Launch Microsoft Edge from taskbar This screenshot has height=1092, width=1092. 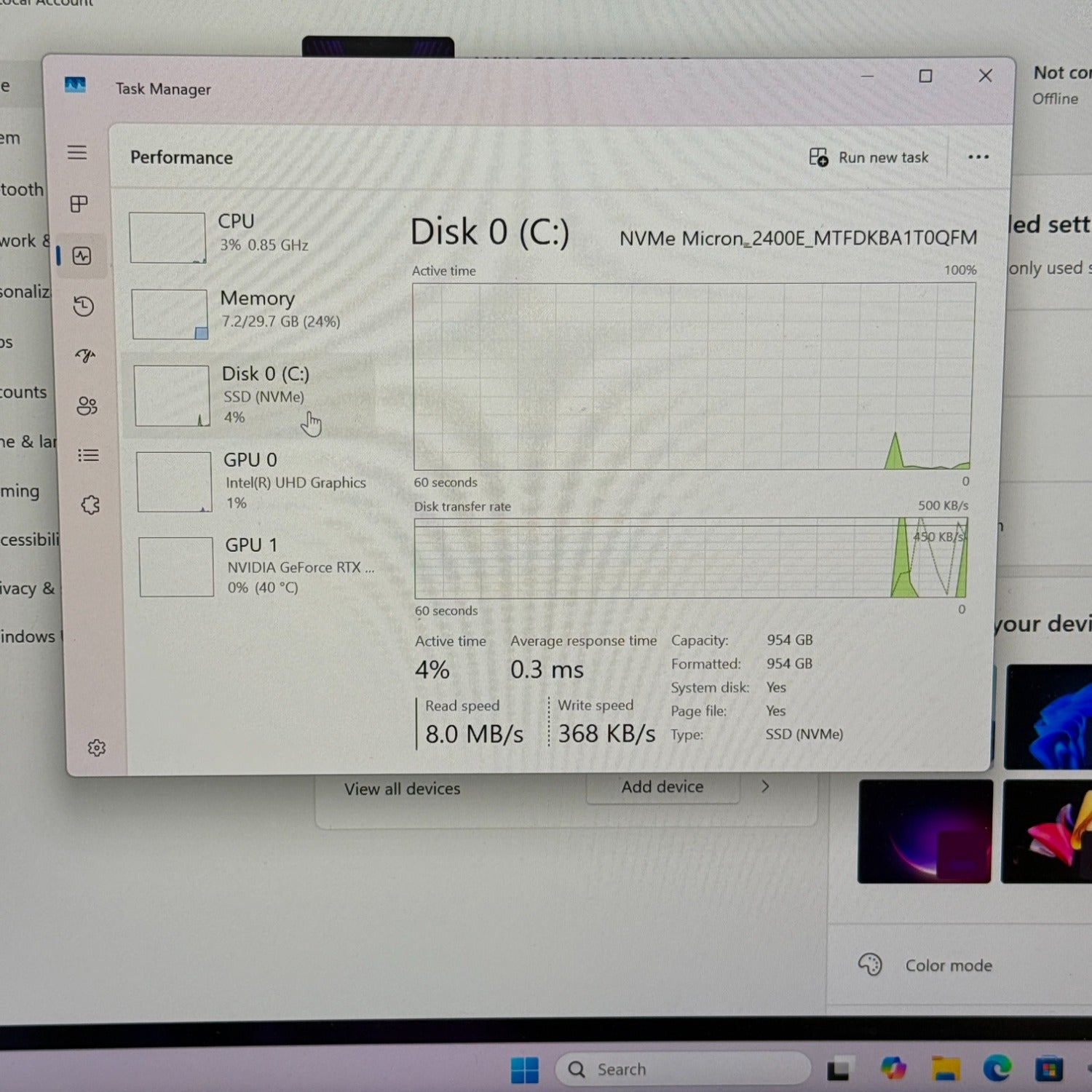tap(997, 1068)
